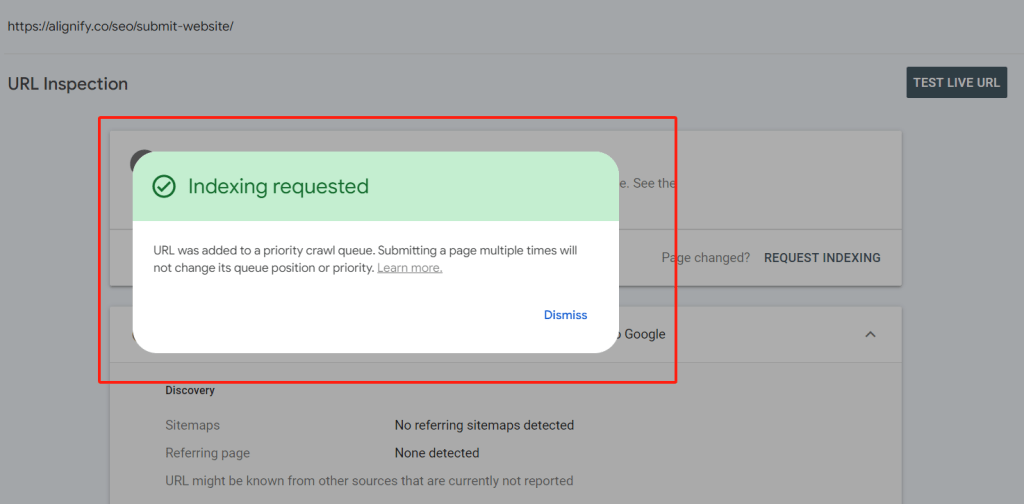Click the Discovery section heading
1024x504 pixels.
point(190,391)
